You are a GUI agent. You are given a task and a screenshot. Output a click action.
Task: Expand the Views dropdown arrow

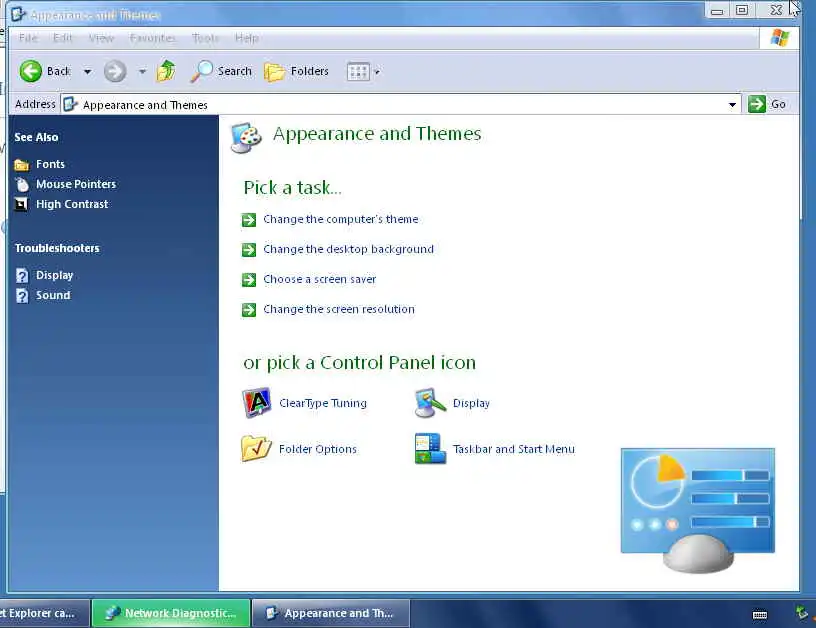pos(377,72)
